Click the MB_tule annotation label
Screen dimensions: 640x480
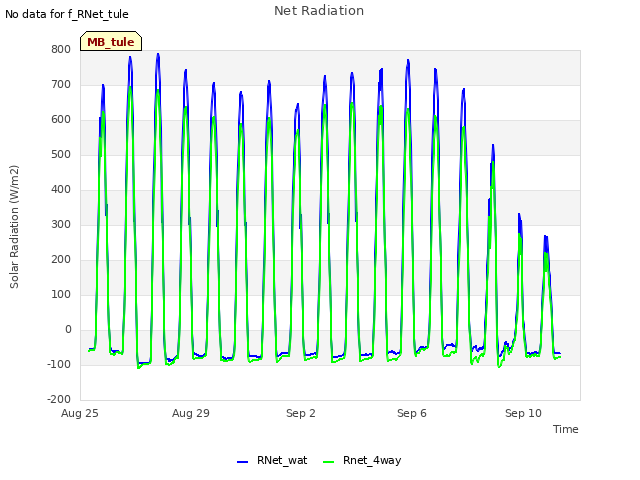pos(111,41)
